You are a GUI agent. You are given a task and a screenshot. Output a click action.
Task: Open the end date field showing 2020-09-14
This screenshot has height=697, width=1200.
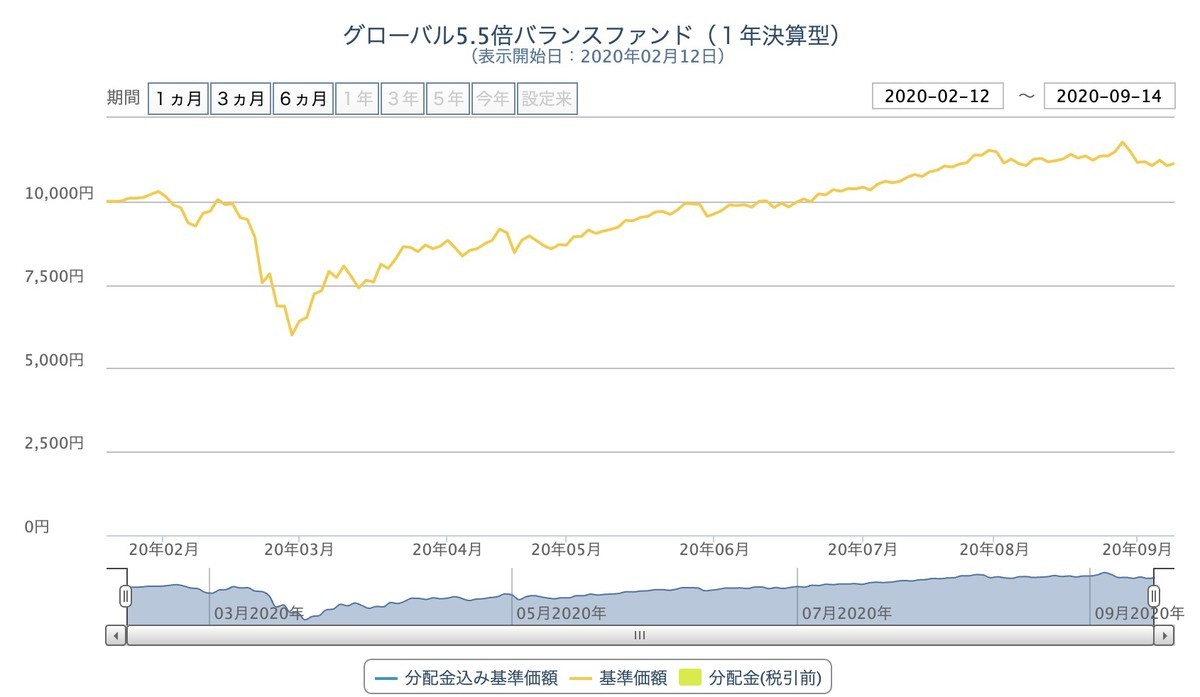[x=1110, y=96]
